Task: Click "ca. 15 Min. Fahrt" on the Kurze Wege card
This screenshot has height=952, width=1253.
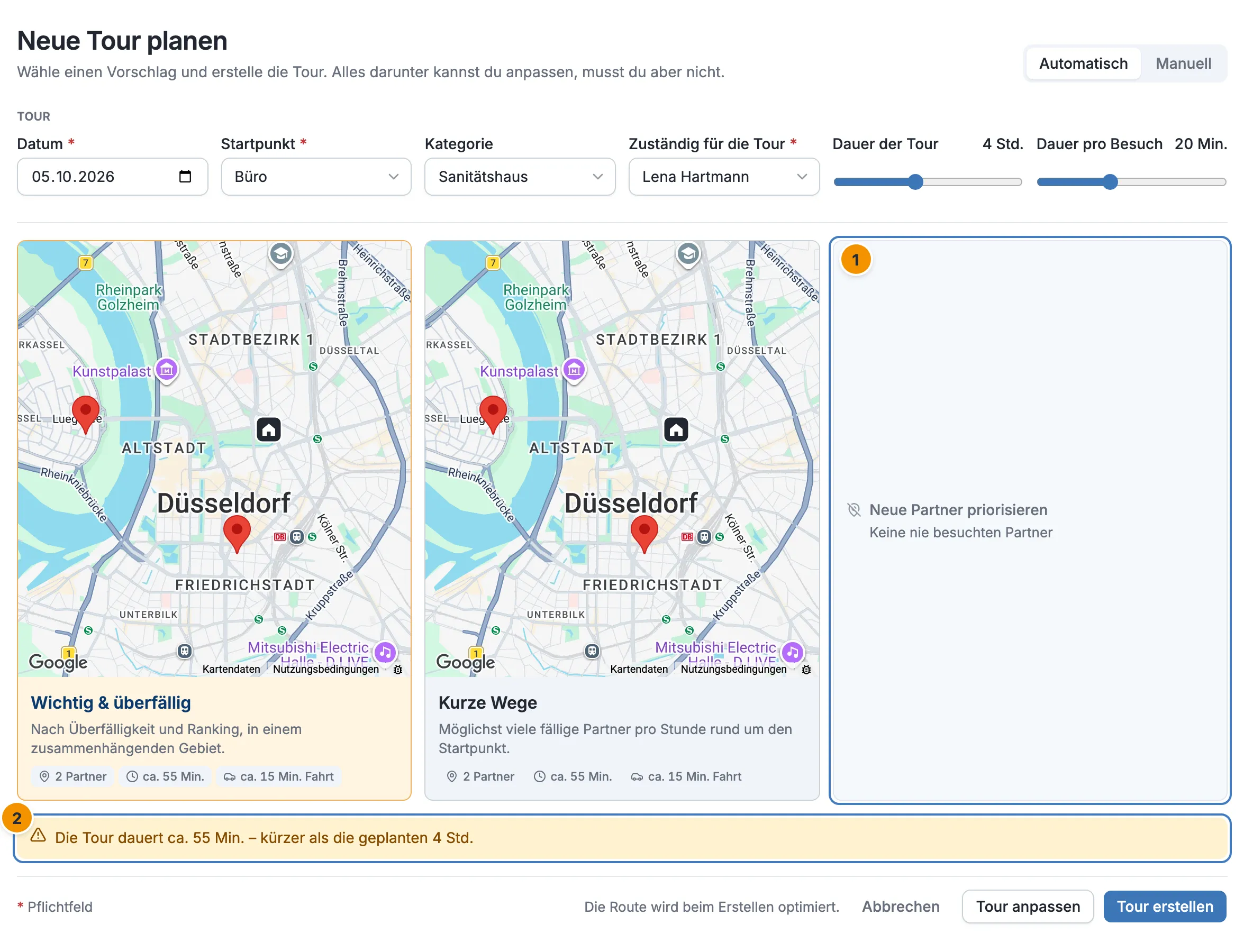Action: point(686,776)
